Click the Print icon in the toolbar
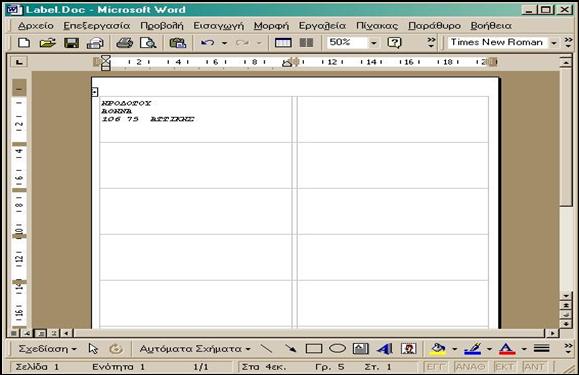The image size is (579, 375). coord(125,43)
